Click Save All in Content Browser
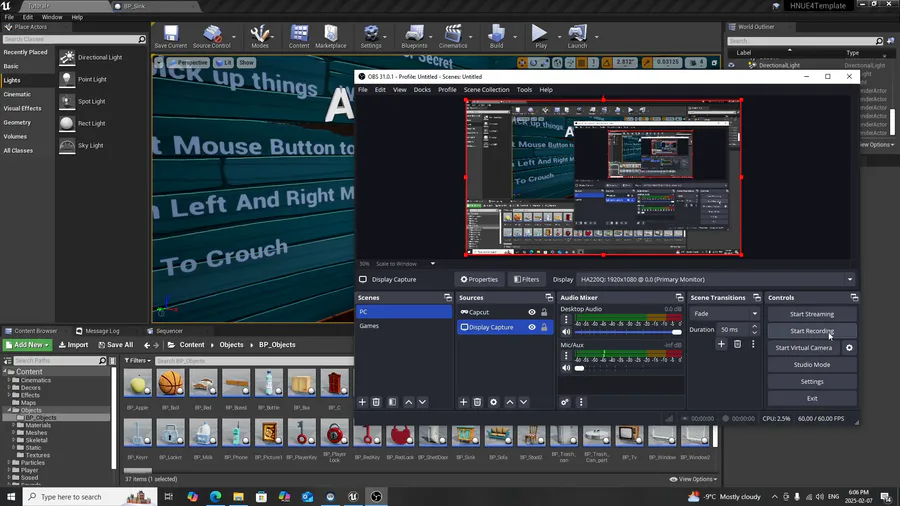 pos(115,345)
